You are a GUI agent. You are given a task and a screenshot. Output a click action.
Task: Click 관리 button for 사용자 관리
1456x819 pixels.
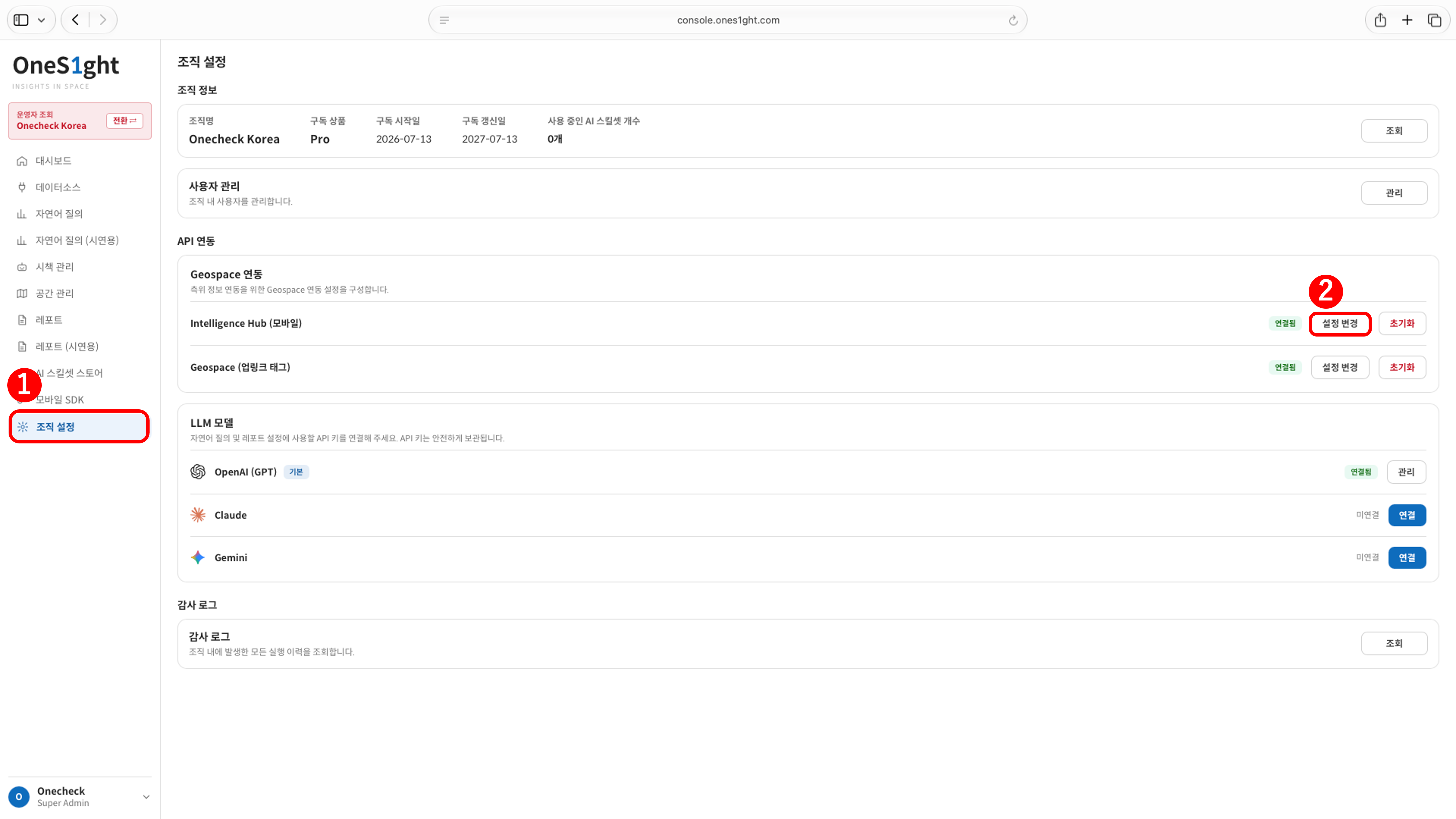click(1394, 193)
